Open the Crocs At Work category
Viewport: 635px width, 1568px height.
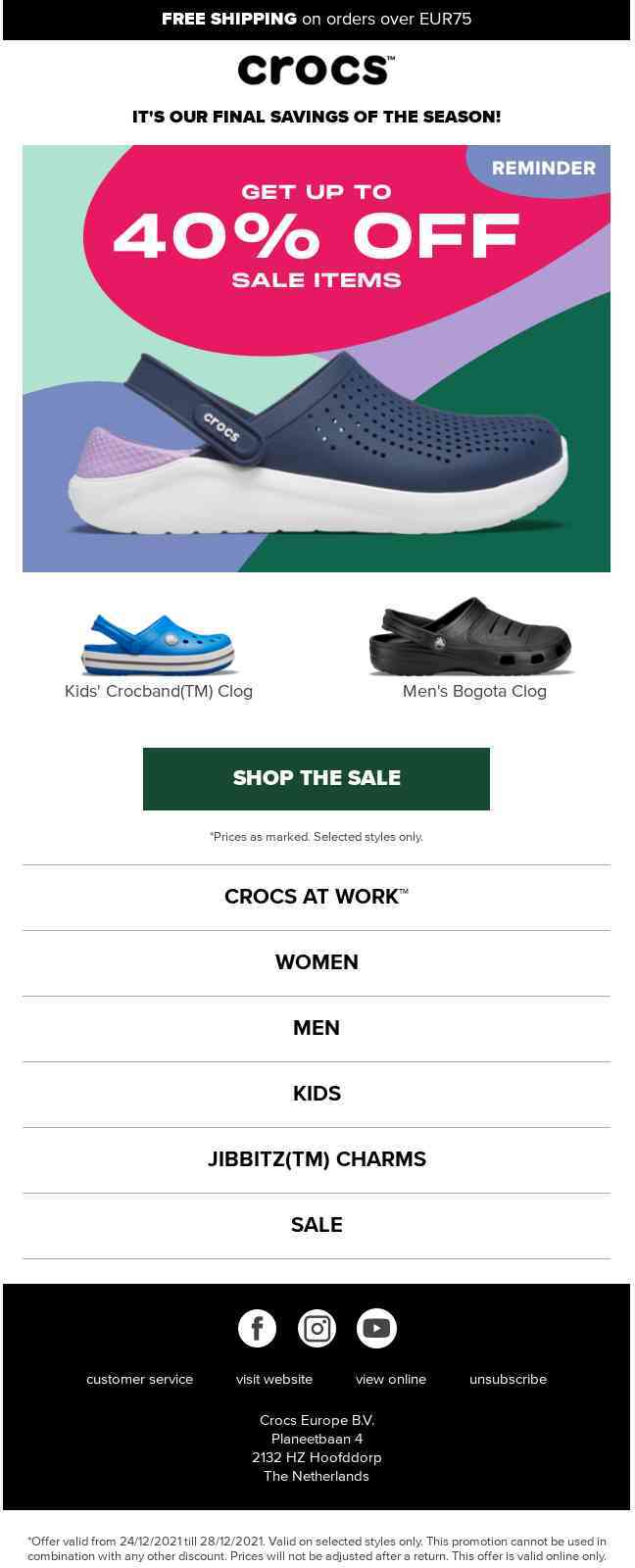click(317, 897)
